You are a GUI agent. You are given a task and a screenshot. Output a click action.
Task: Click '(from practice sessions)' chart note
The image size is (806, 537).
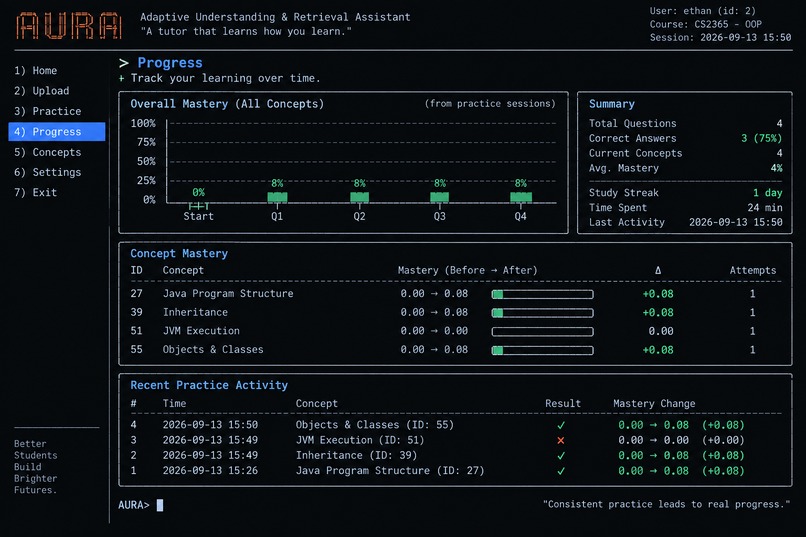coord(490,104)
